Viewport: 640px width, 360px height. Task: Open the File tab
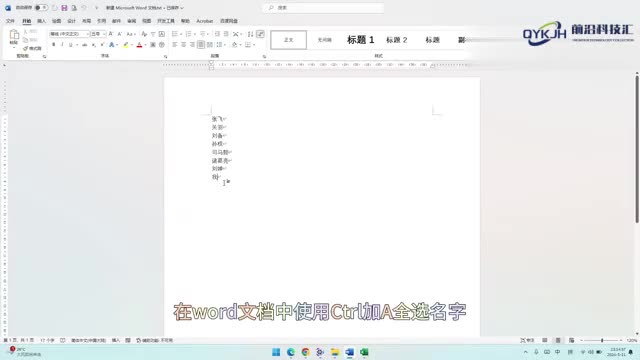(x=10, y=21)
